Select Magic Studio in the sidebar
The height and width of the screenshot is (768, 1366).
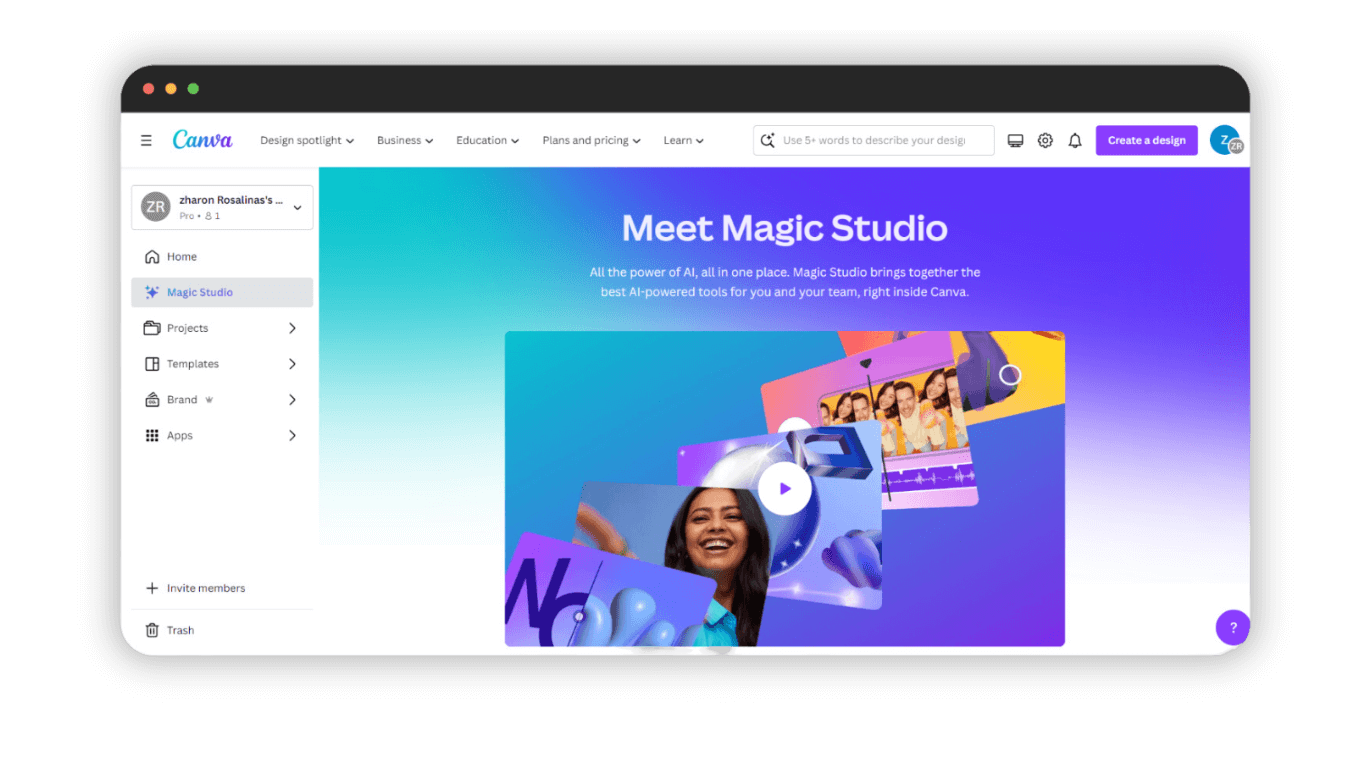point(200,292)
